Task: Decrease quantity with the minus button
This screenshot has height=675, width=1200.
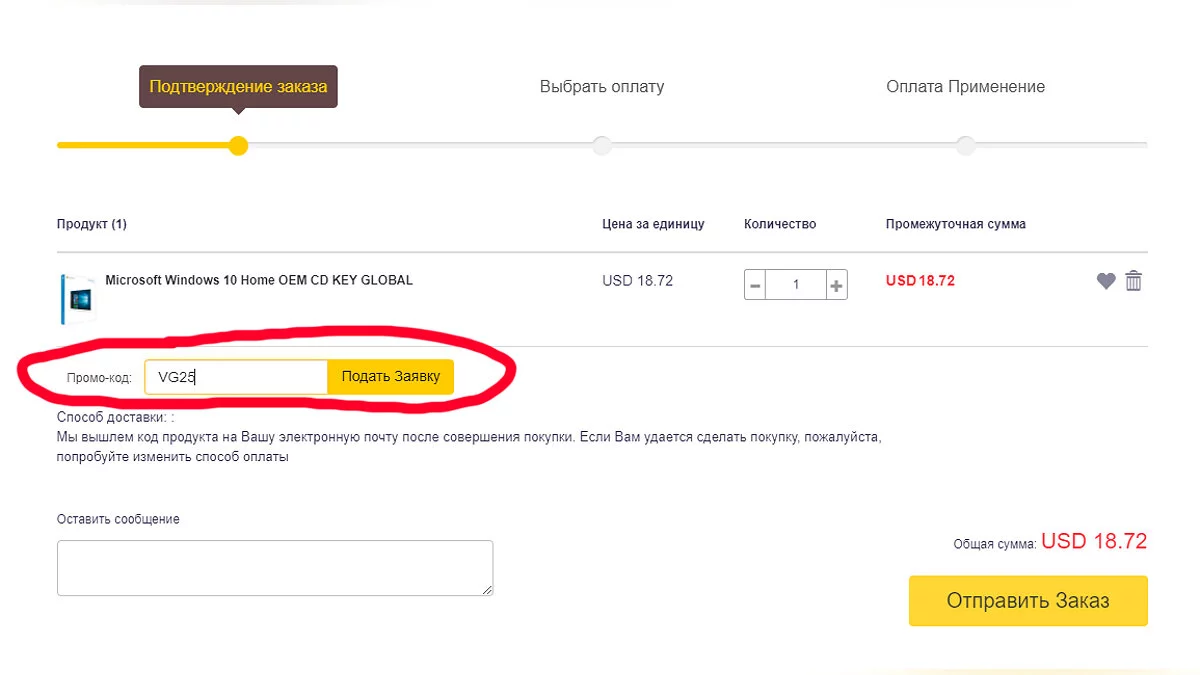Action: 755,285
